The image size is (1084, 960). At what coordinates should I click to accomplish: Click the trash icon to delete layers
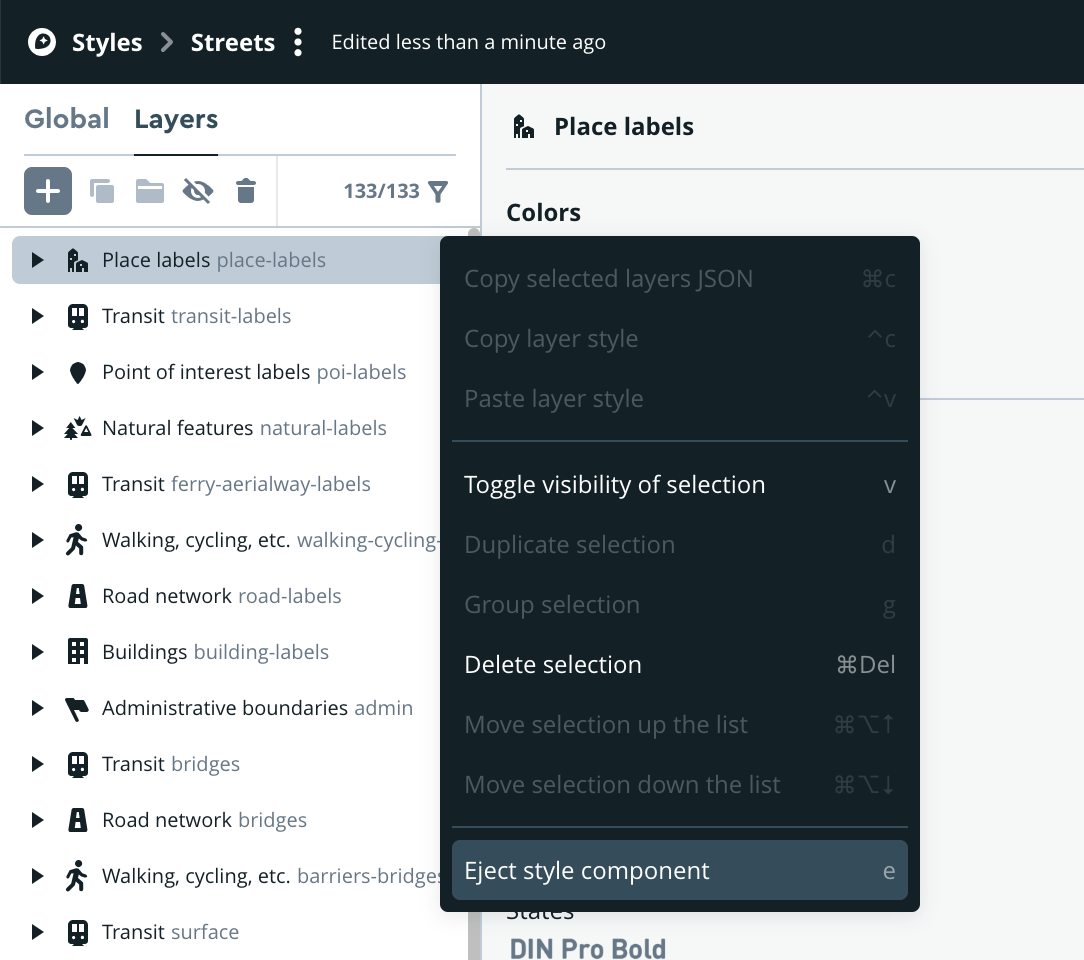tap(246, 190)
